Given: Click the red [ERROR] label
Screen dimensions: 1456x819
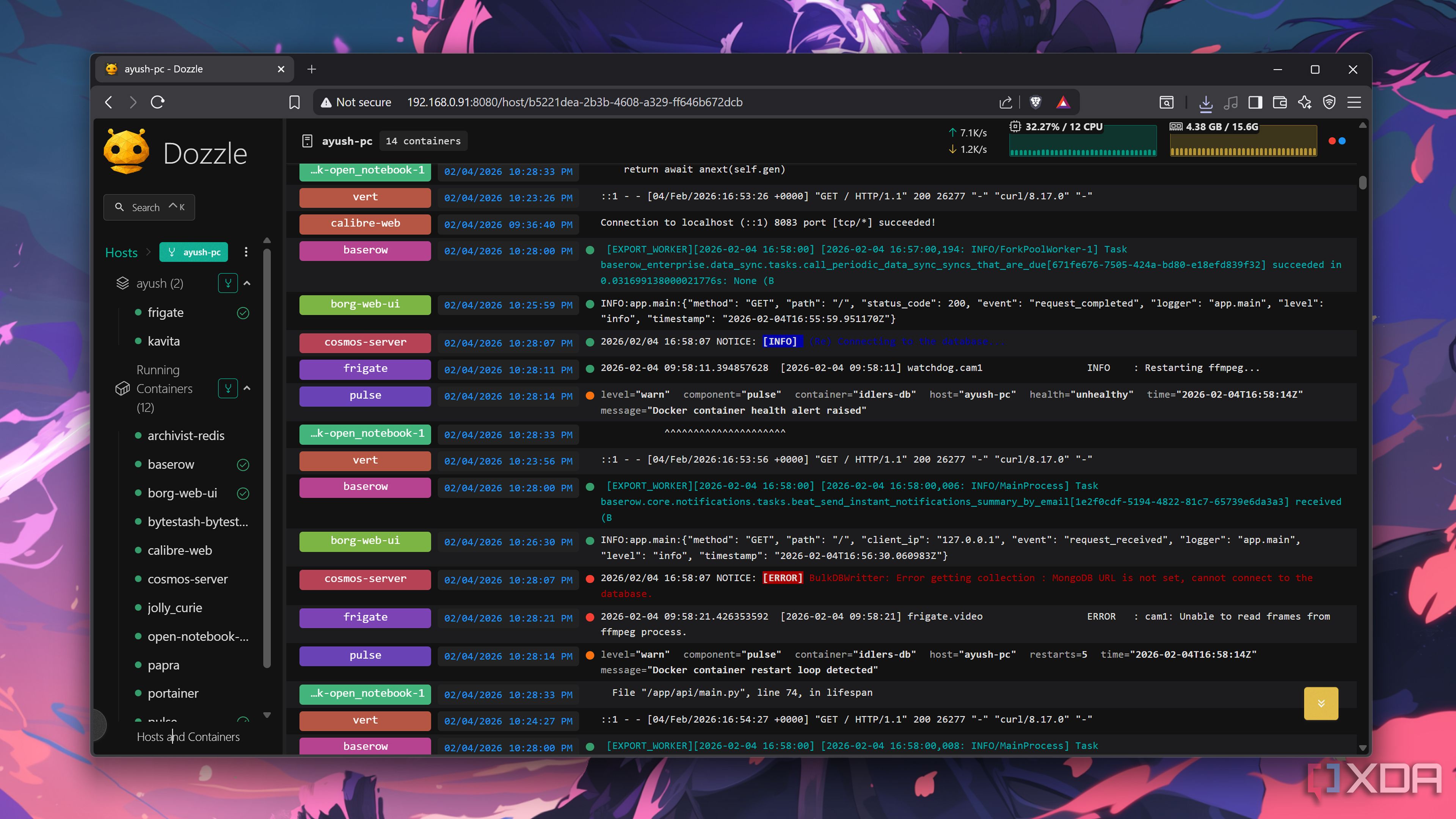Looking at the screenshot, I should click(x=782, y=578).
